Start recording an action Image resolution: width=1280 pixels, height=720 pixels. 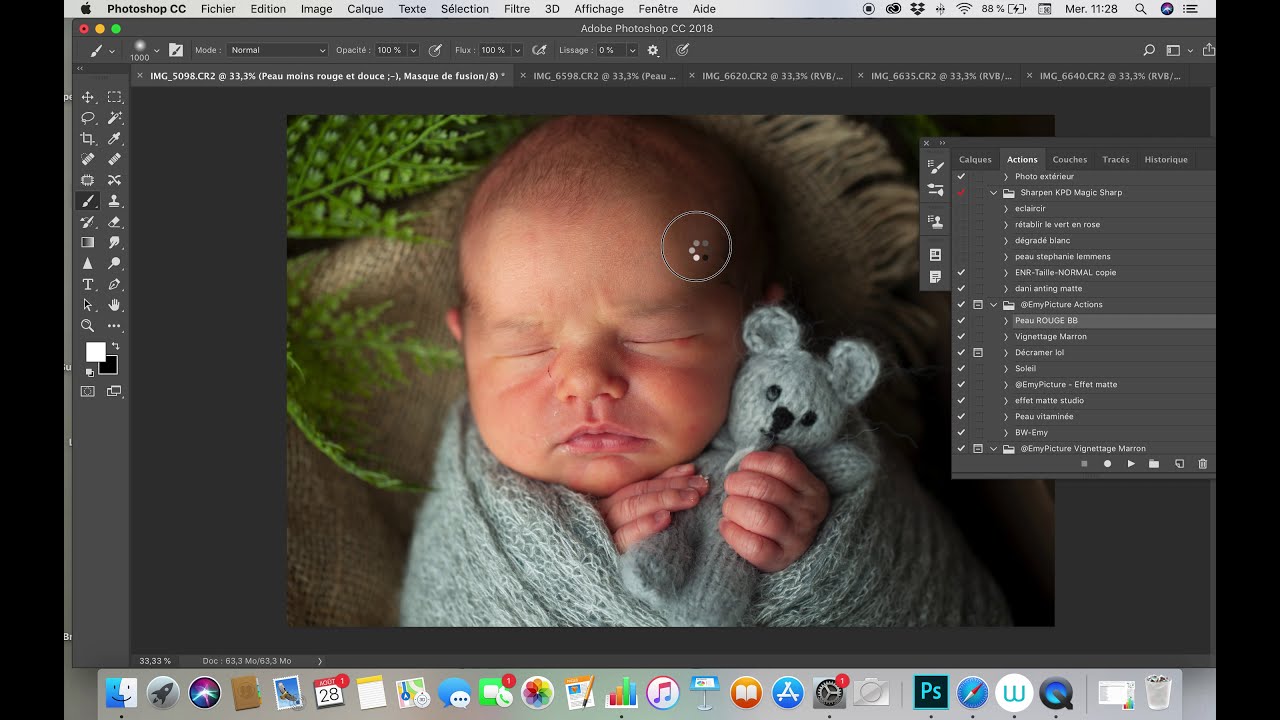click(1107, 464)
